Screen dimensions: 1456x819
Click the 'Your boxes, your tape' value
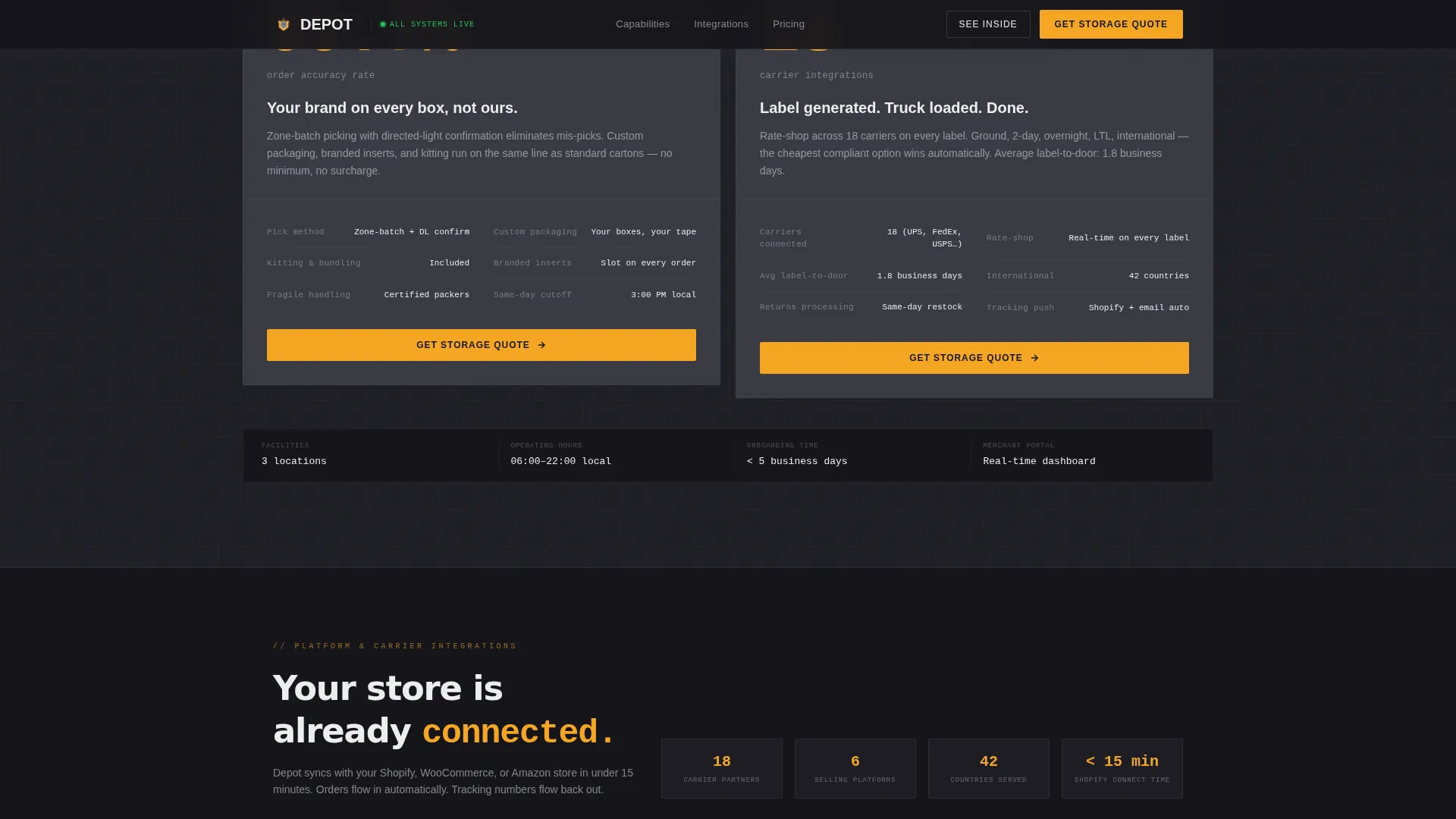coord(644,232)
